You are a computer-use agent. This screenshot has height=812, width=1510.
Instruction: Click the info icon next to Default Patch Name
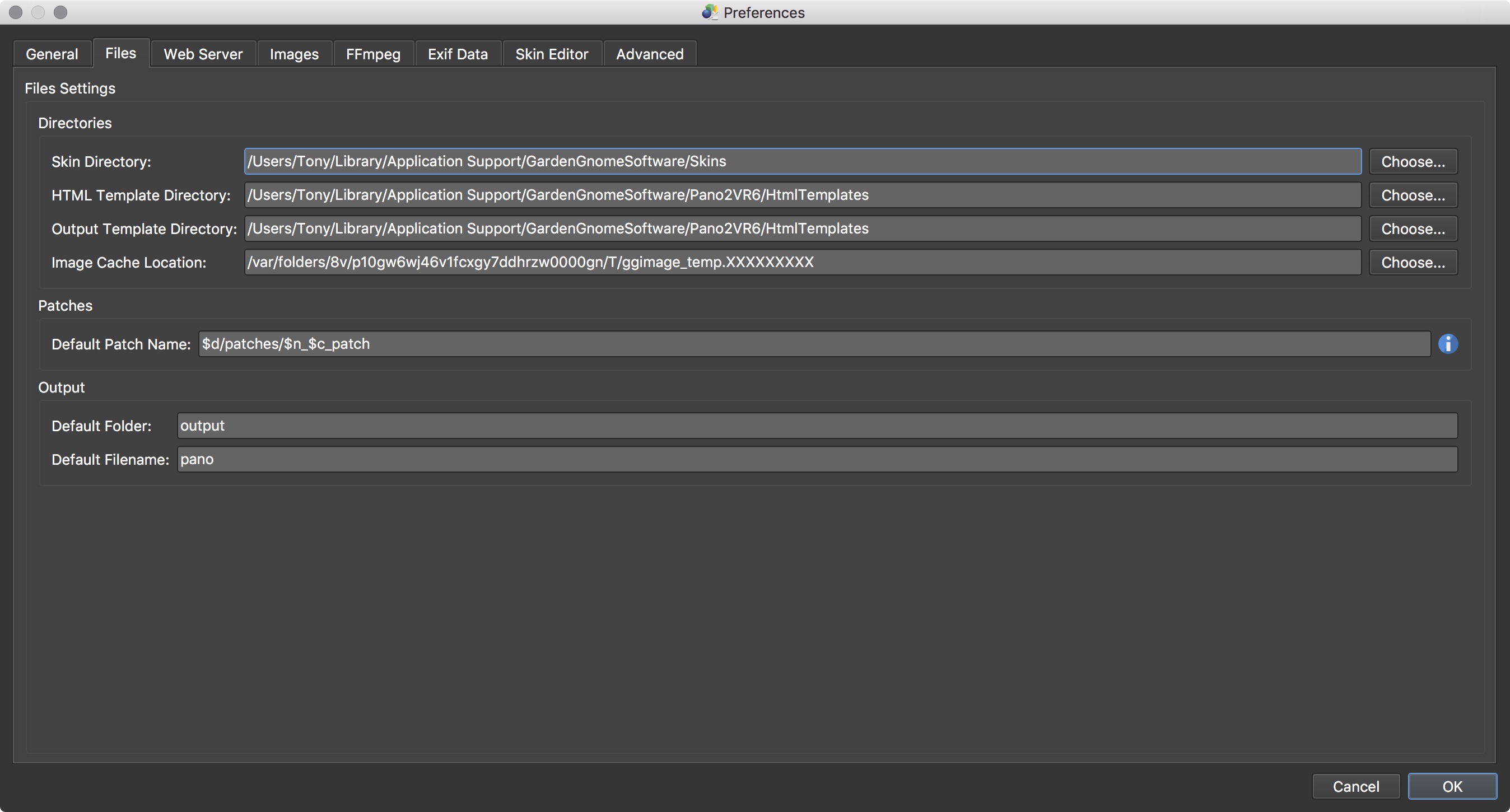tap(1448, 344)
